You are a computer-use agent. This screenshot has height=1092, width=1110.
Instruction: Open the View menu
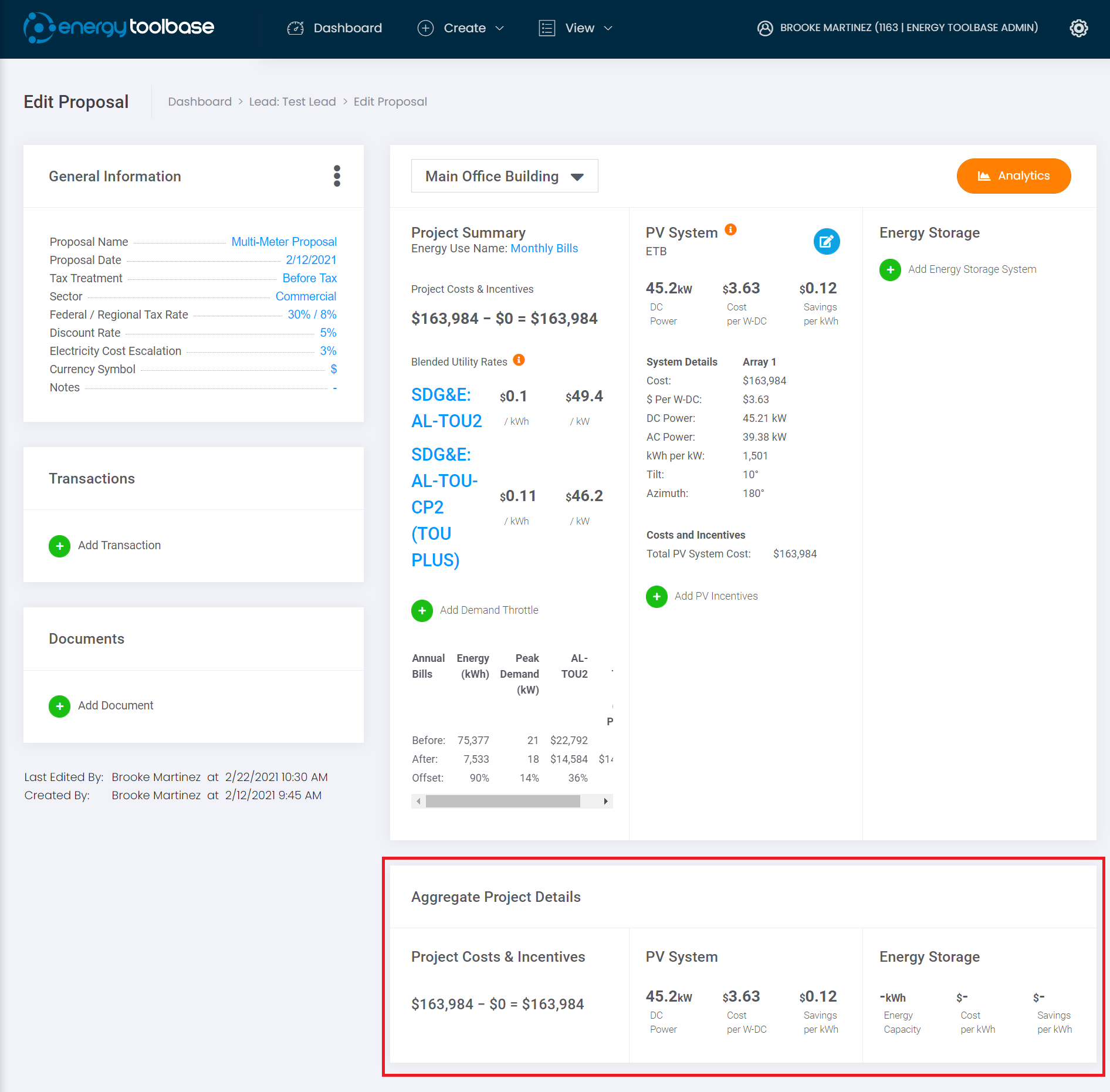pyautogui.click(x=576, y=28)
